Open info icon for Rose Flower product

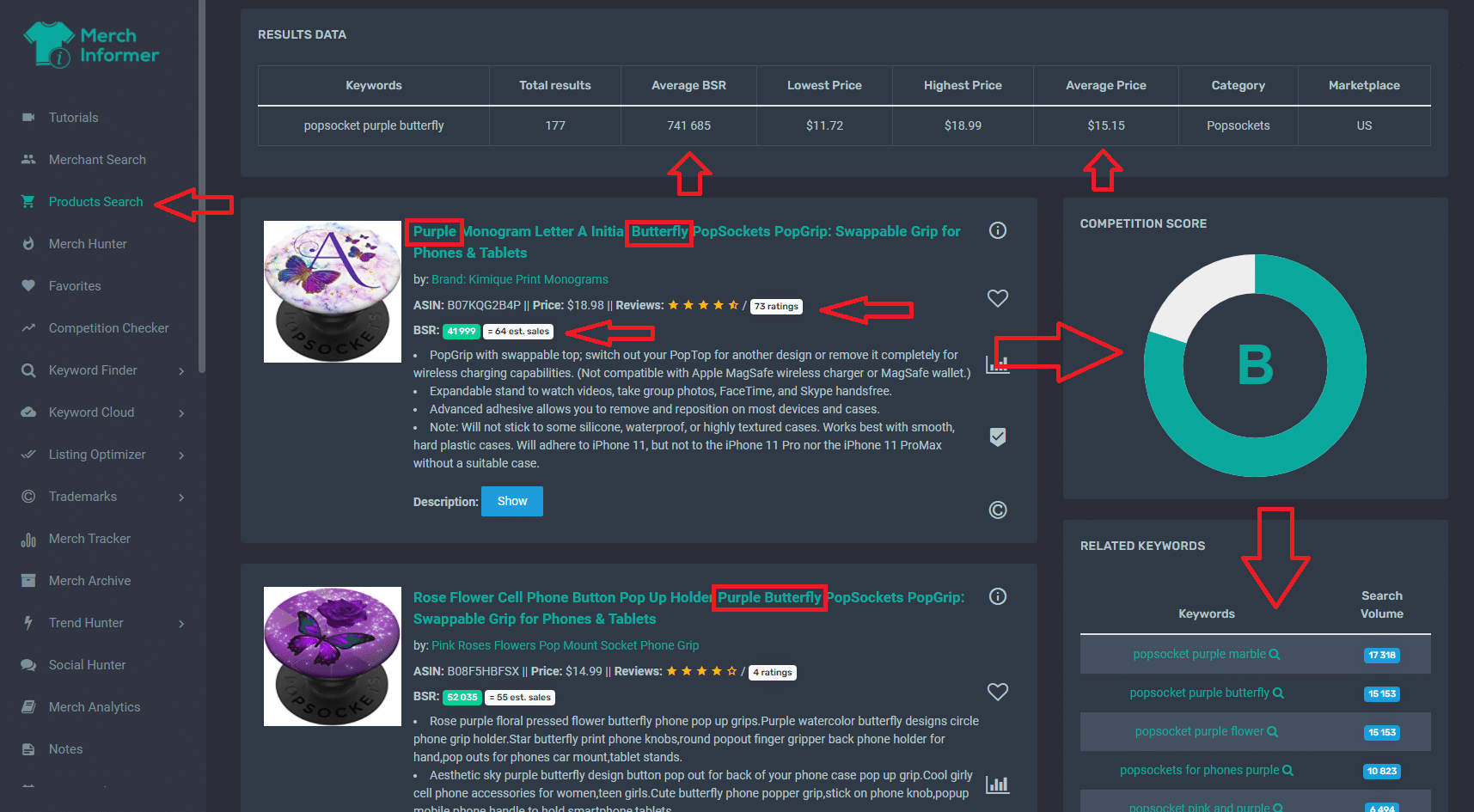pos(998,596)
